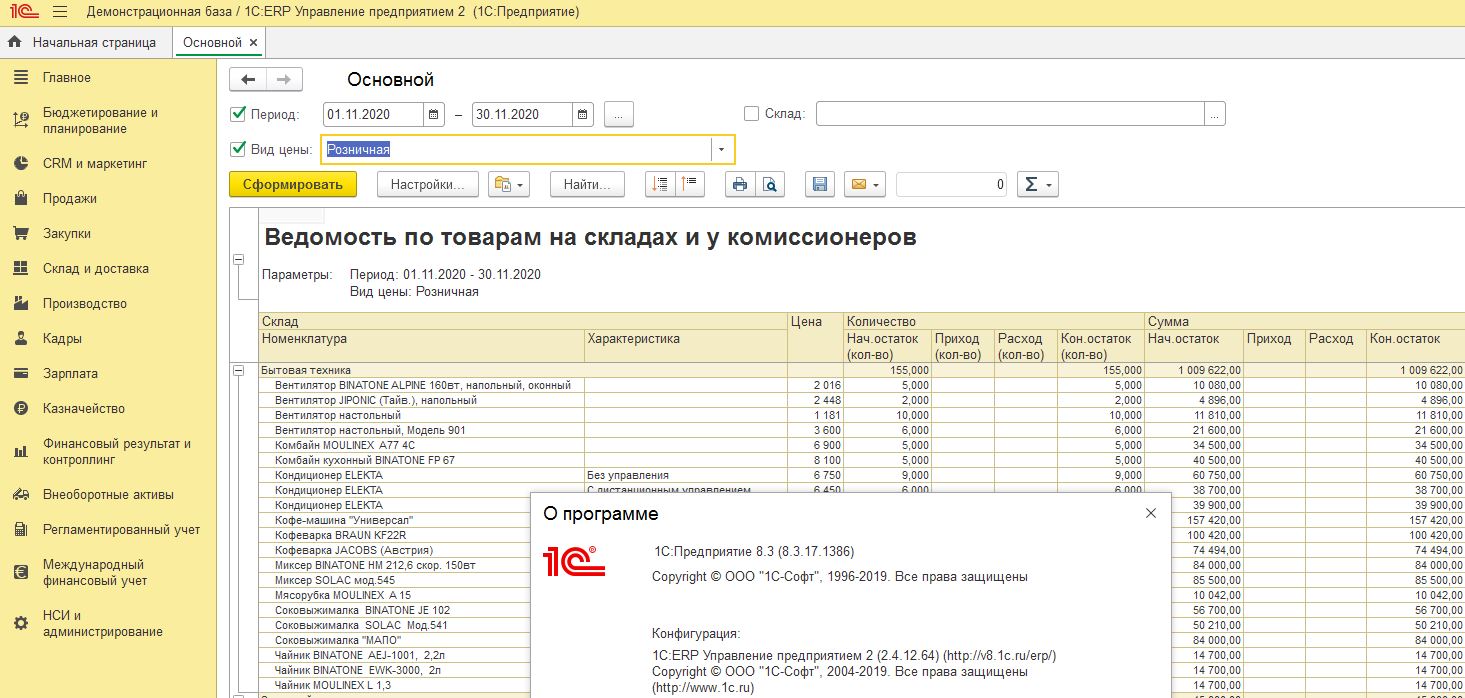Image resolution: width=1465 pixels, height=698 pixels.
Task: Open print preview magnifier icon
Action: click(x=770, y=184)
